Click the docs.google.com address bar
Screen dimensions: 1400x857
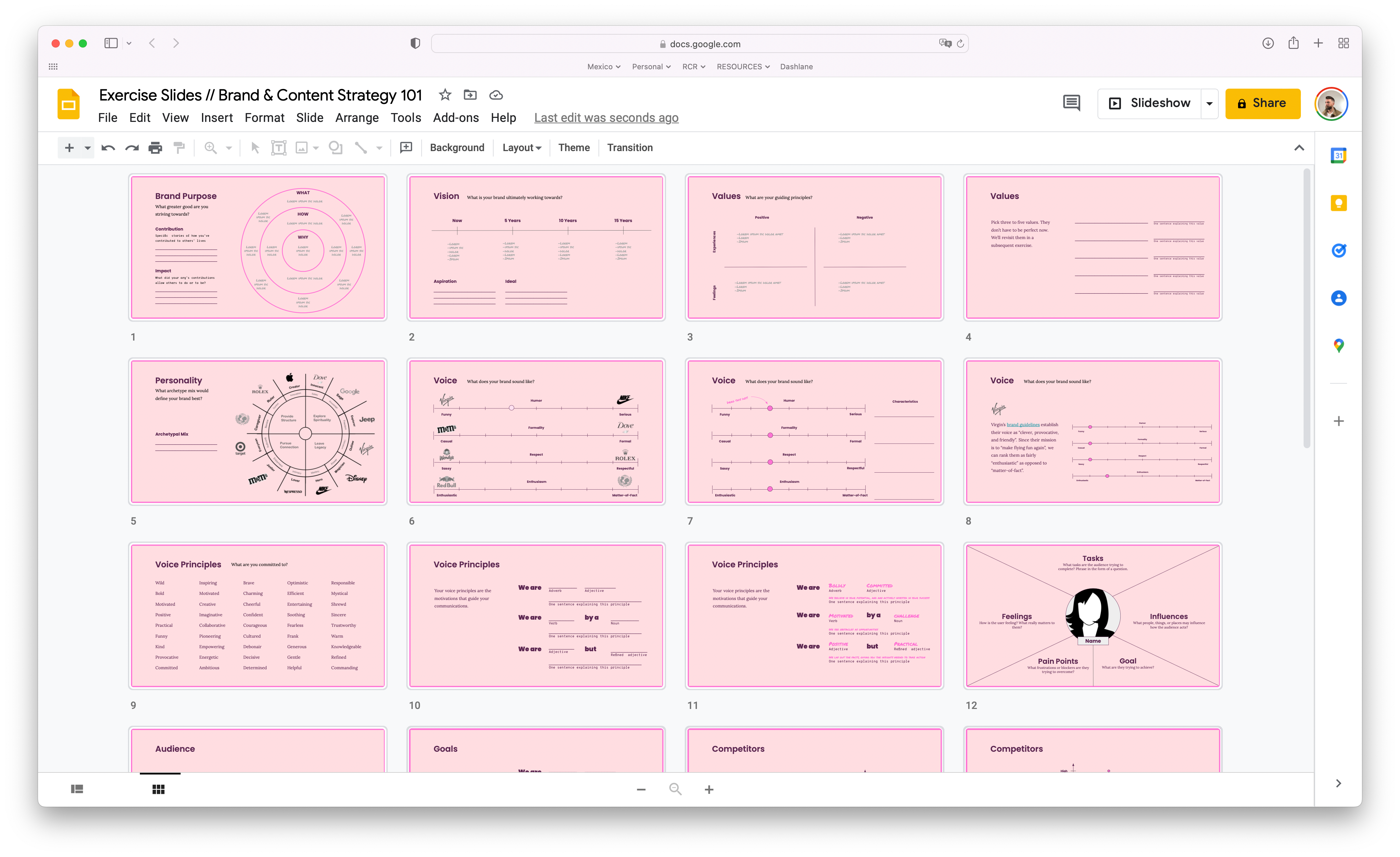click(699, 44)
